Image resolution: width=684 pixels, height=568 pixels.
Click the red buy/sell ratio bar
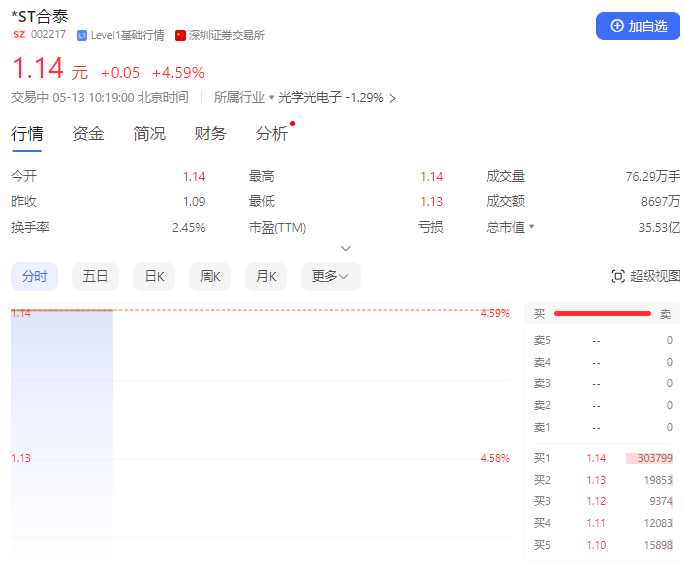click(x=602, y=314)
